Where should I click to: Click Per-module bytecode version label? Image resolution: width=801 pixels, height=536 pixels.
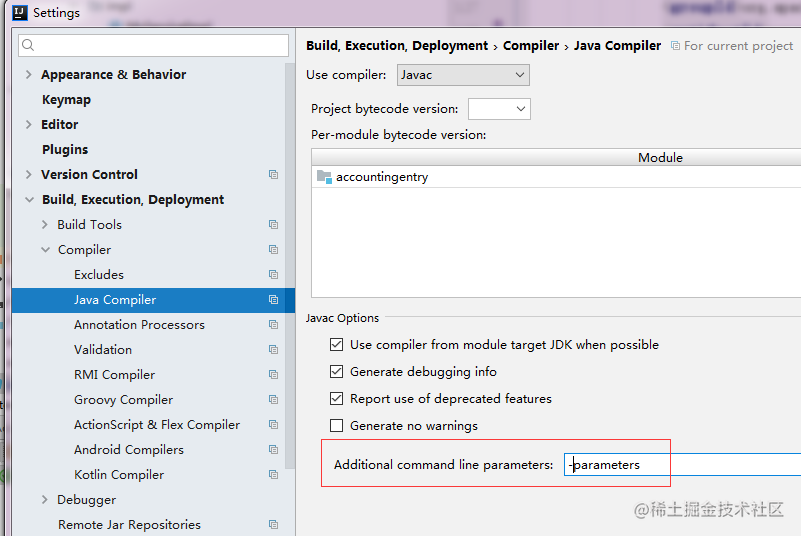398,135
